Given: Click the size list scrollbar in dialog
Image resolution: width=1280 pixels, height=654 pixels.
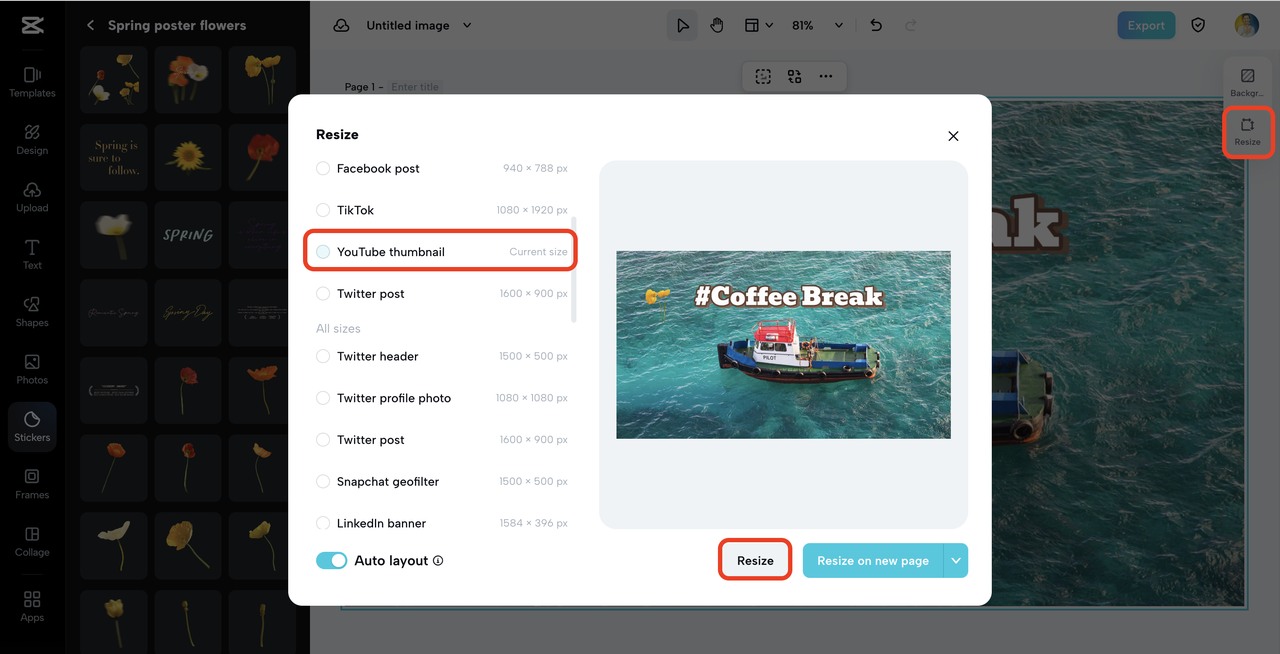Looking at the screenshot, I should [574, 269].
